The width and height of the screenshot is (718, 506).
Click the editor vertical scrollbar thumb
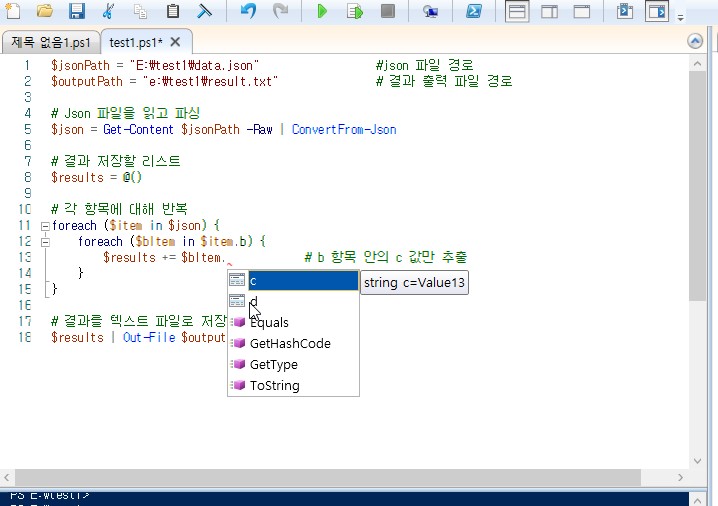[x=697, y=185]
